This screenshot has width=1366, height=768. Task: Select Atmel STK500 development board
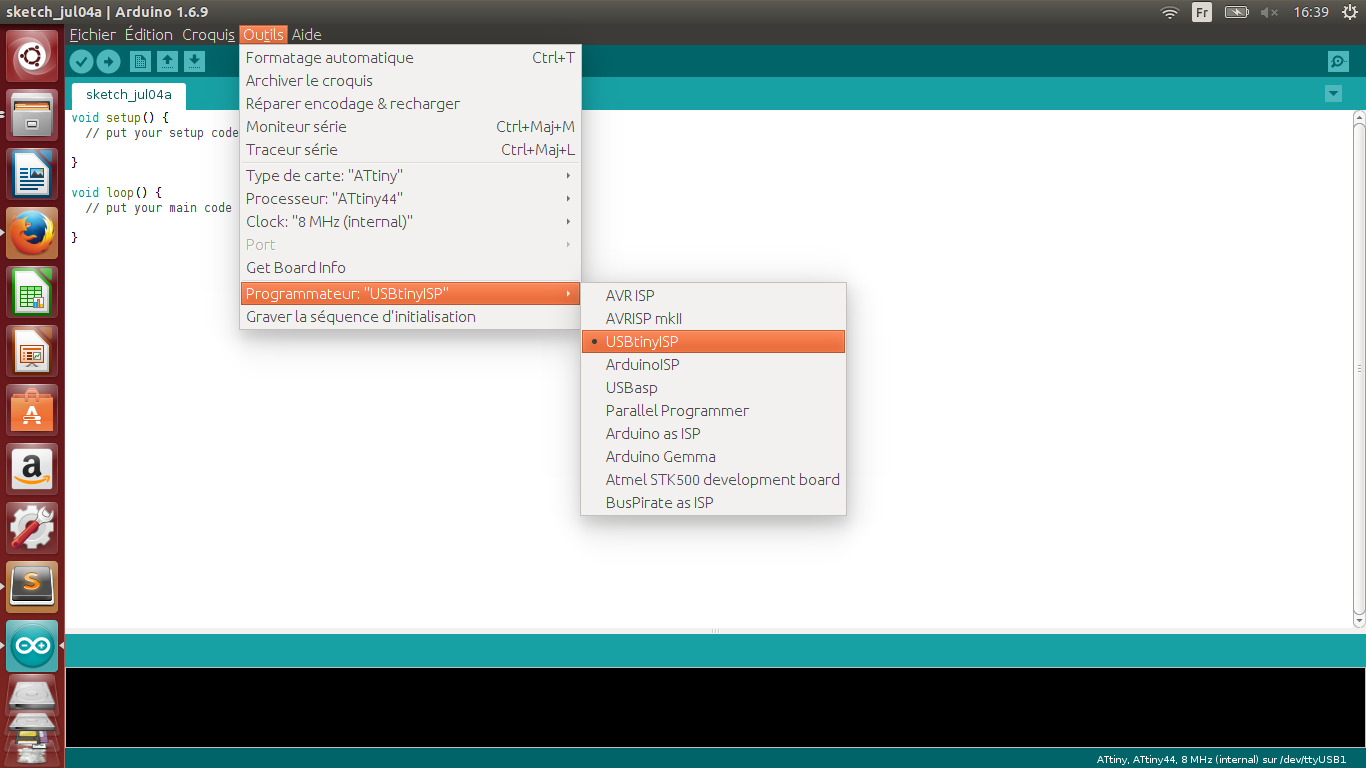pyautogui.click(x=714, y=480)
